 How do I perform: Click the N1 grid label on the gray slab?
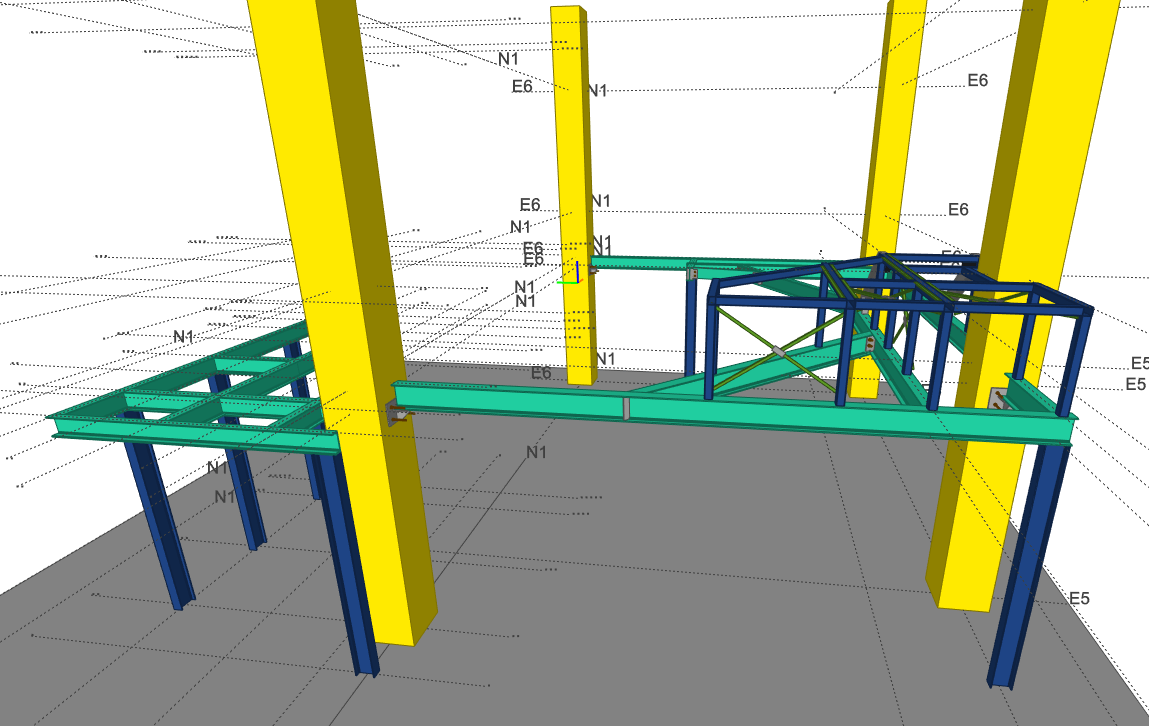(536, 452)
